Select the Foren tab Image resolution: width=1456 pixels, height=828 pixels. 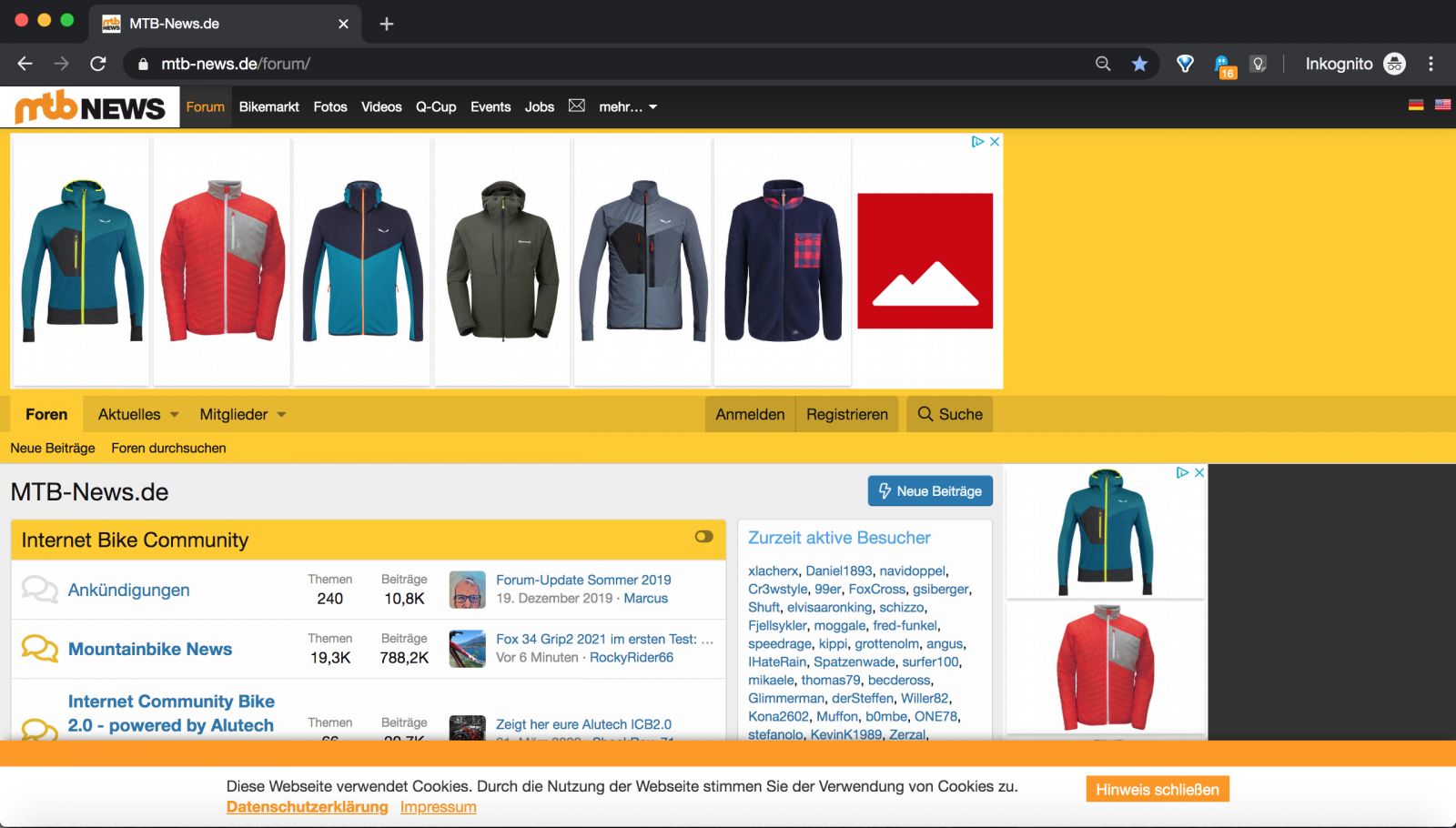(x=46, y=414)
